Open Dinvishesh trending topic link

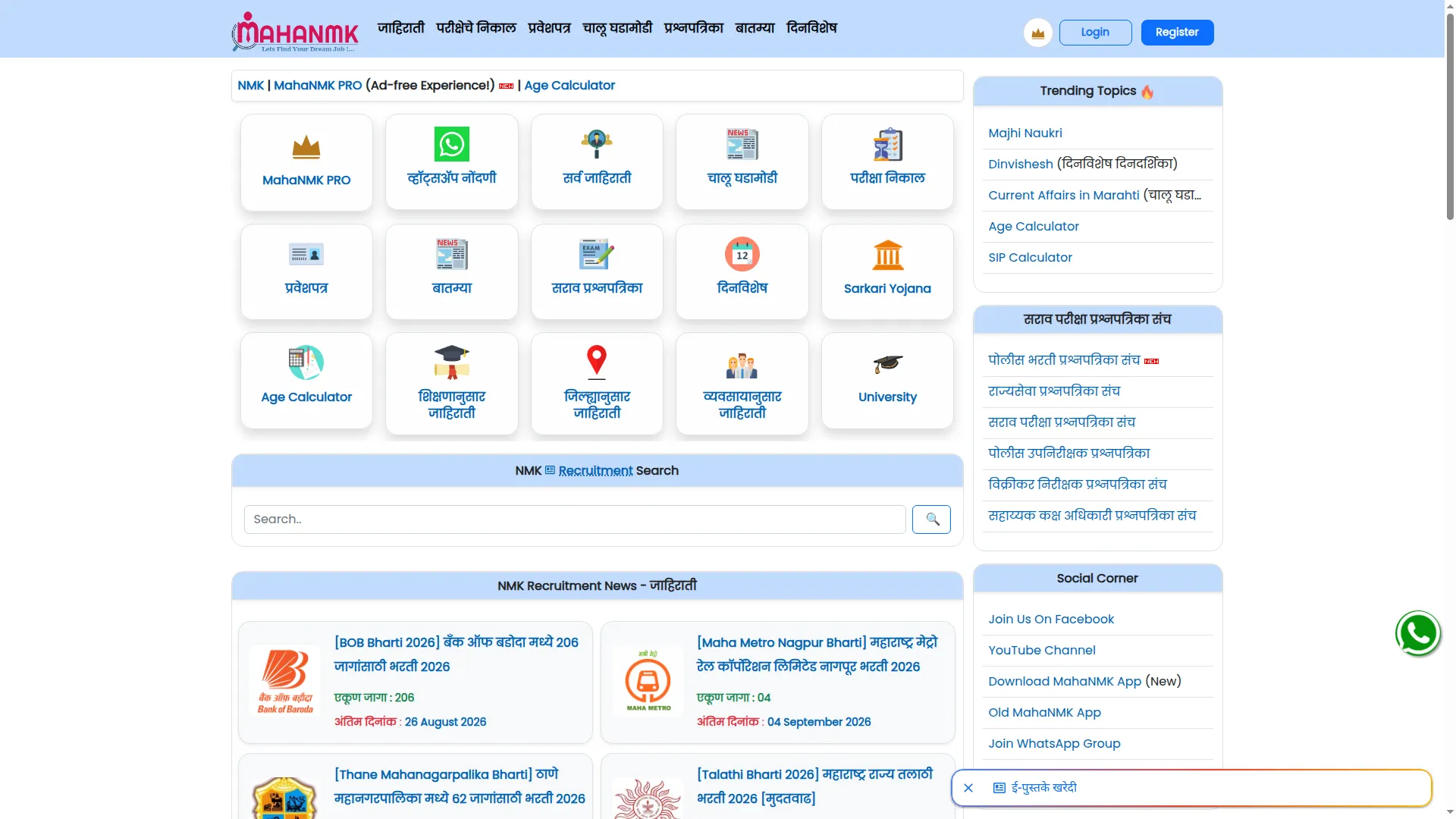tap(1021, 165)
